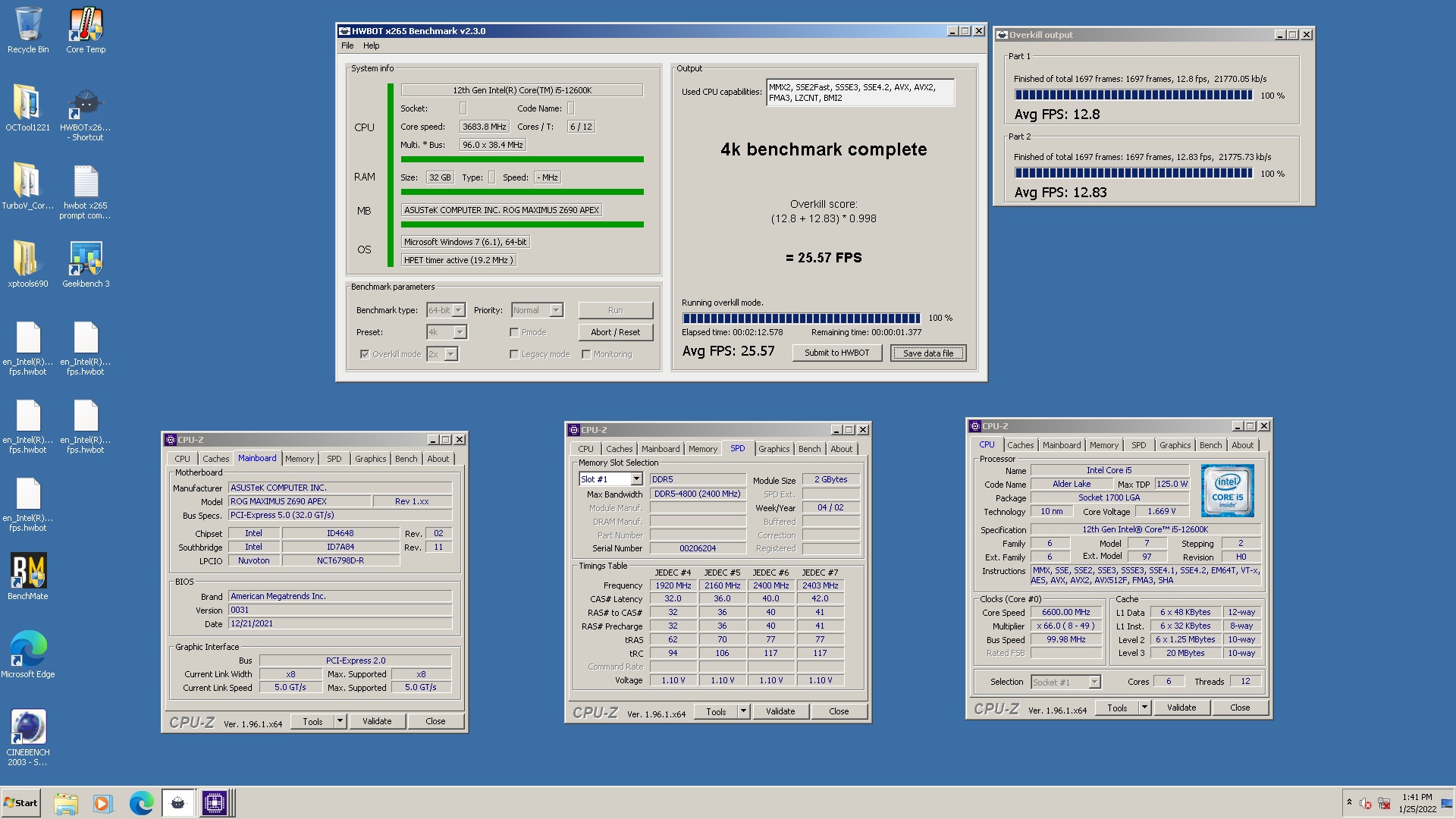Open the Overkill mode 2x dropdown
Image resolution: width=1456 pixels, height=819 pixels.
[x=442, y=354]
